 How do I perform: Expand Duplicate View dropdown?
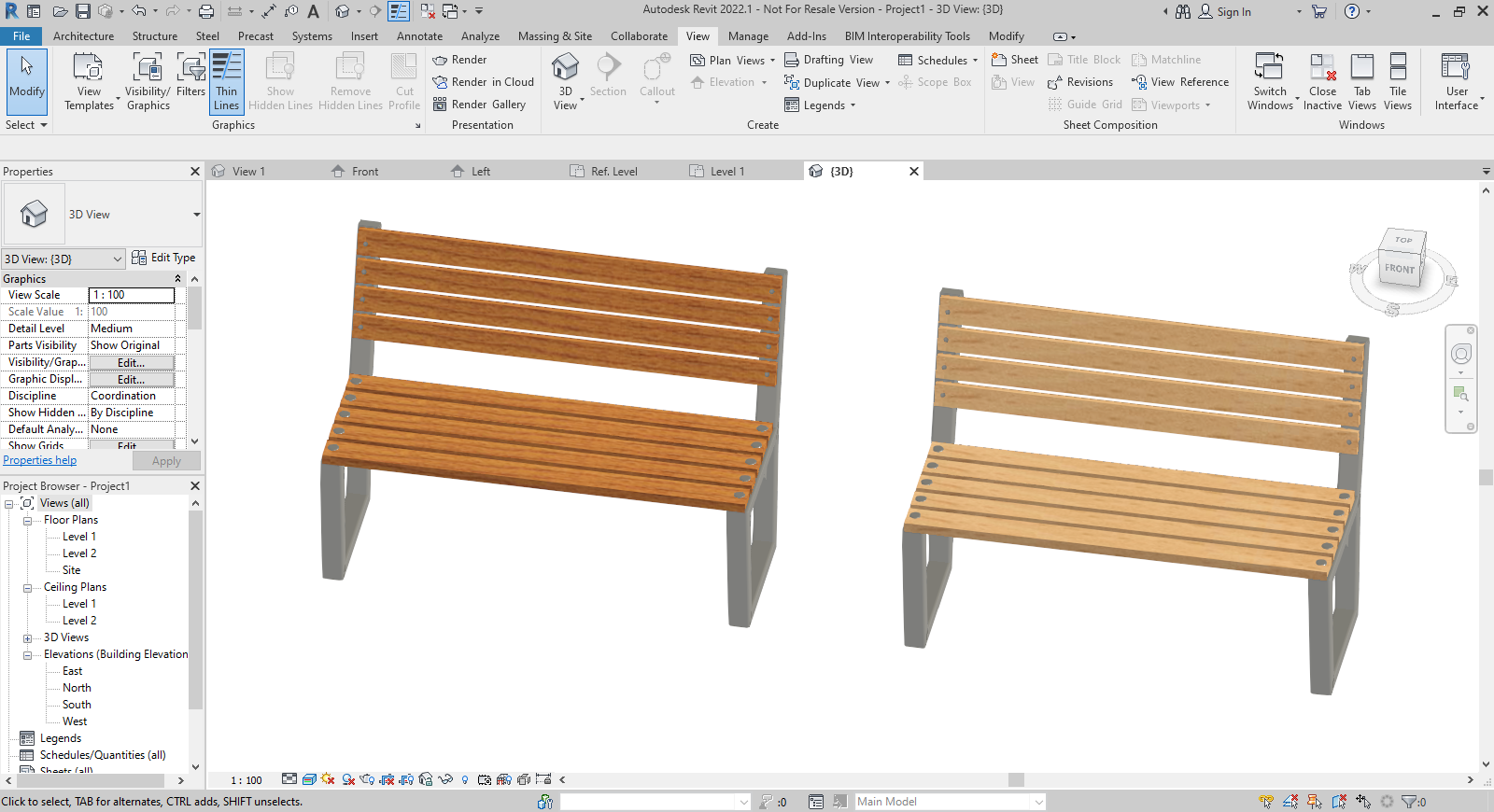[x=887, y=82]
